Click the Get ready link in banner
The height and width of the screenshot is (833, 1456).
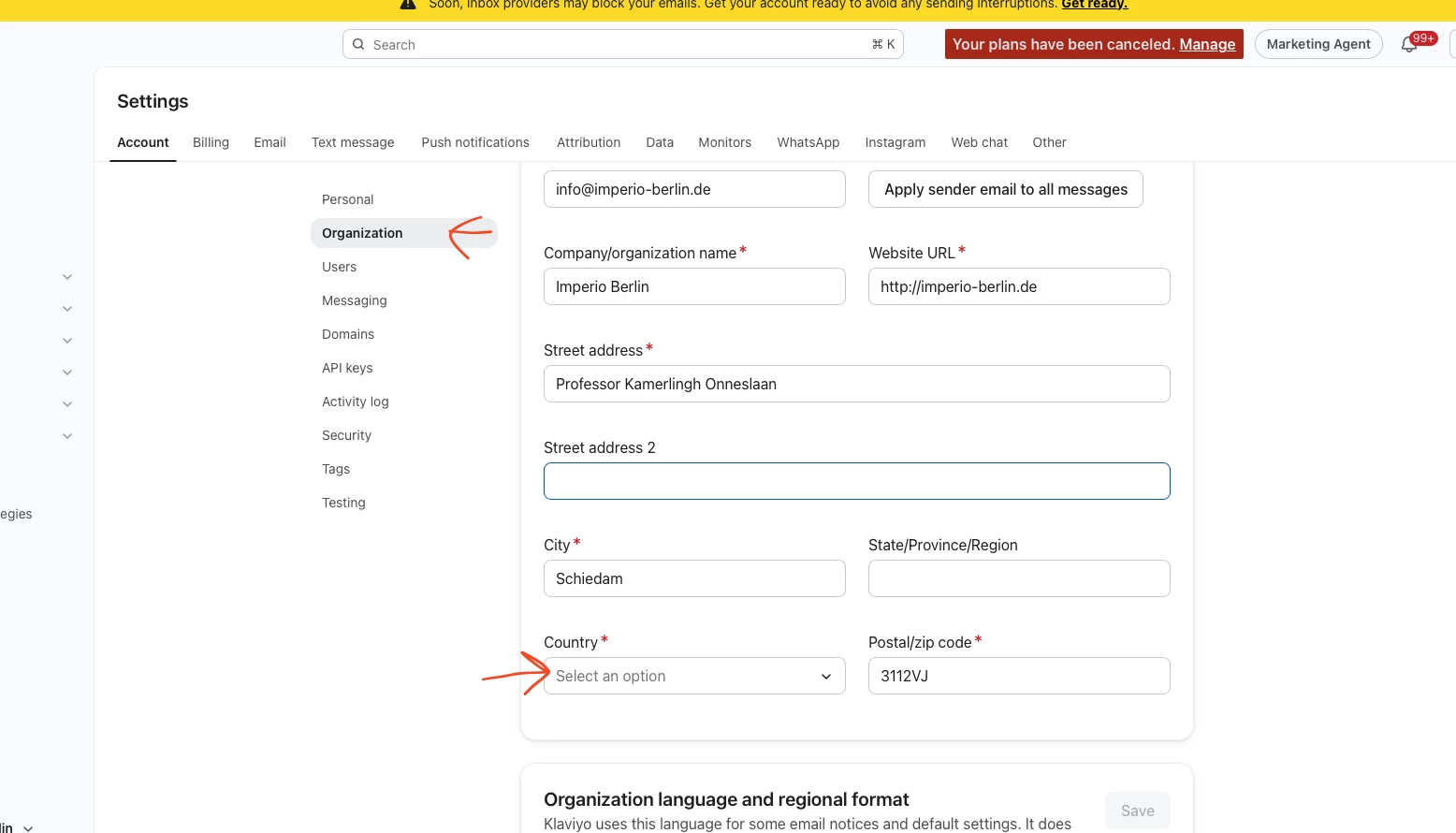point(1094,4)
